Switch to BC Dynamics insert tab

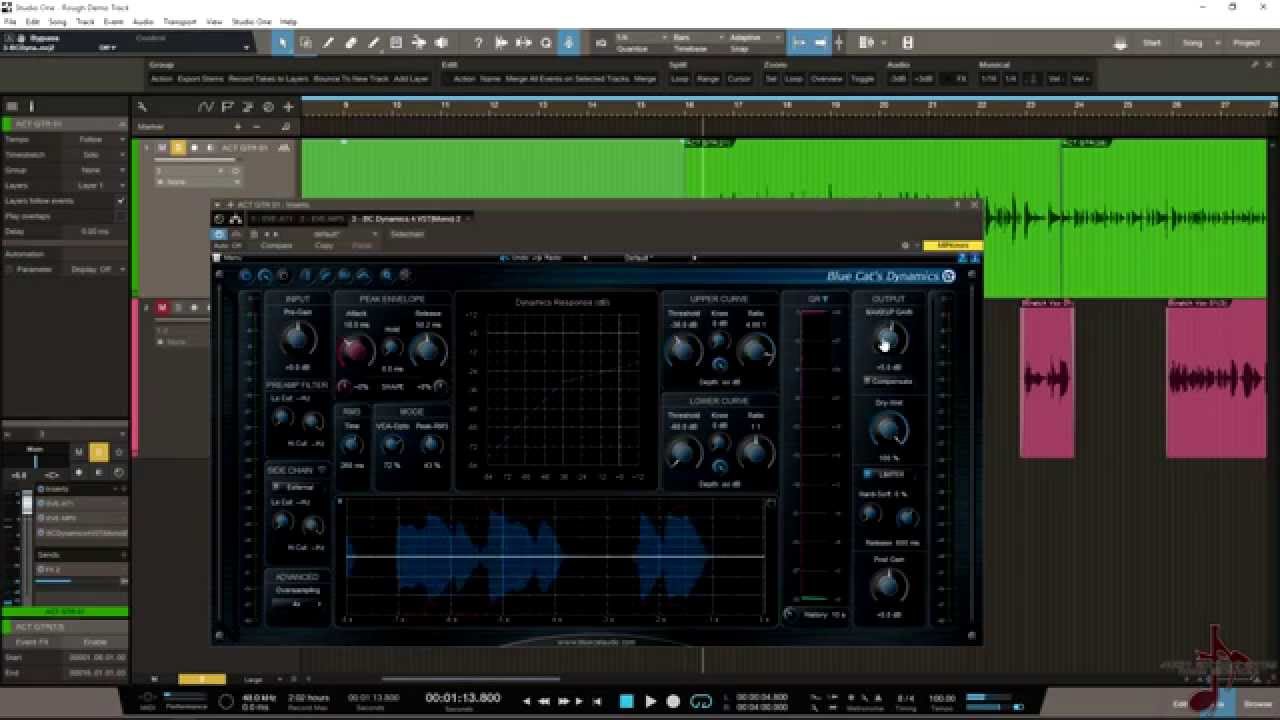[x=412, y=218]
